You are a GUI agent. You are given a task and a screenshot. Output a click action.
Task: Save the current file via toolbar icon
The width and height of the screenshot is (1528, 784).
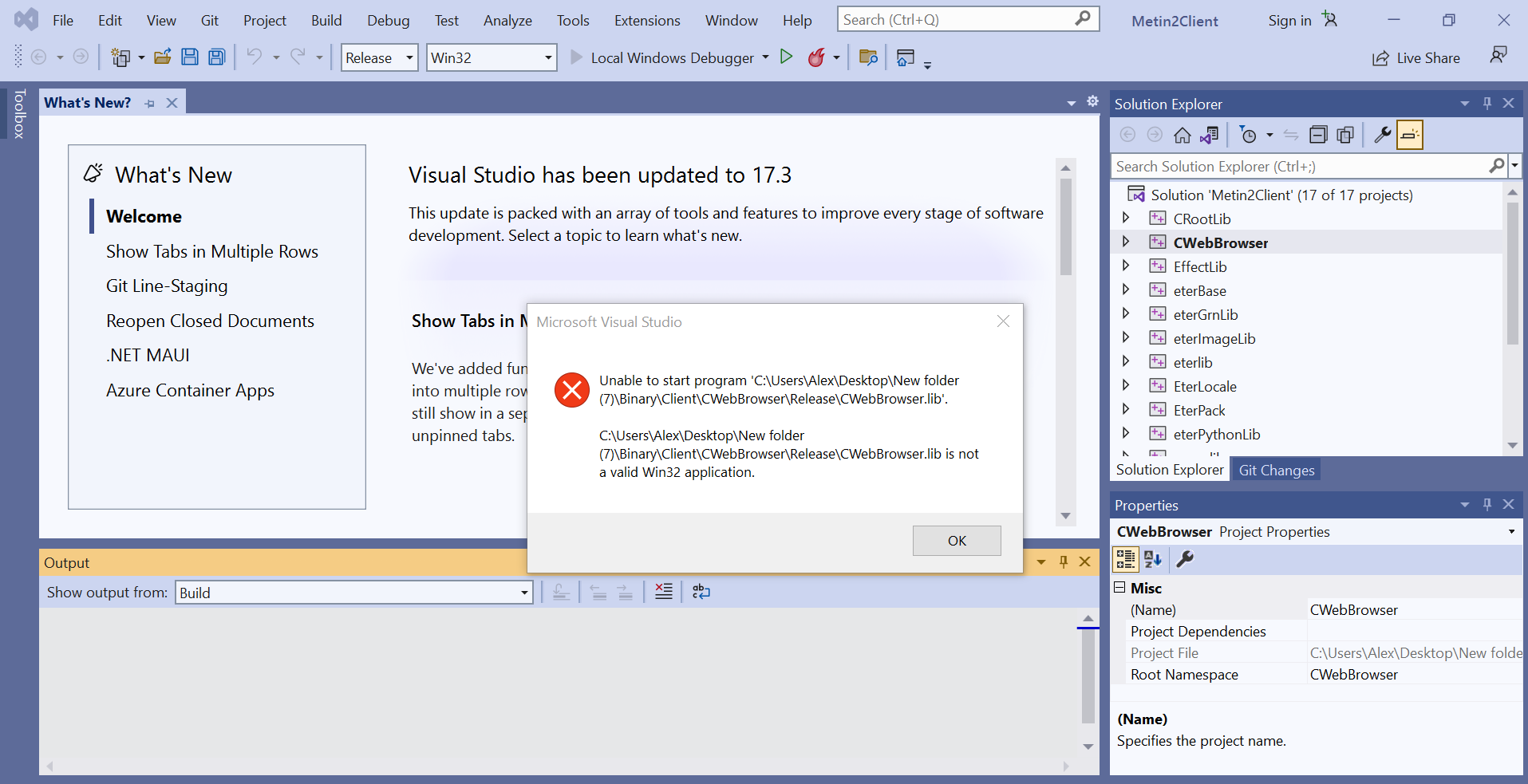(x=190, y=57)
